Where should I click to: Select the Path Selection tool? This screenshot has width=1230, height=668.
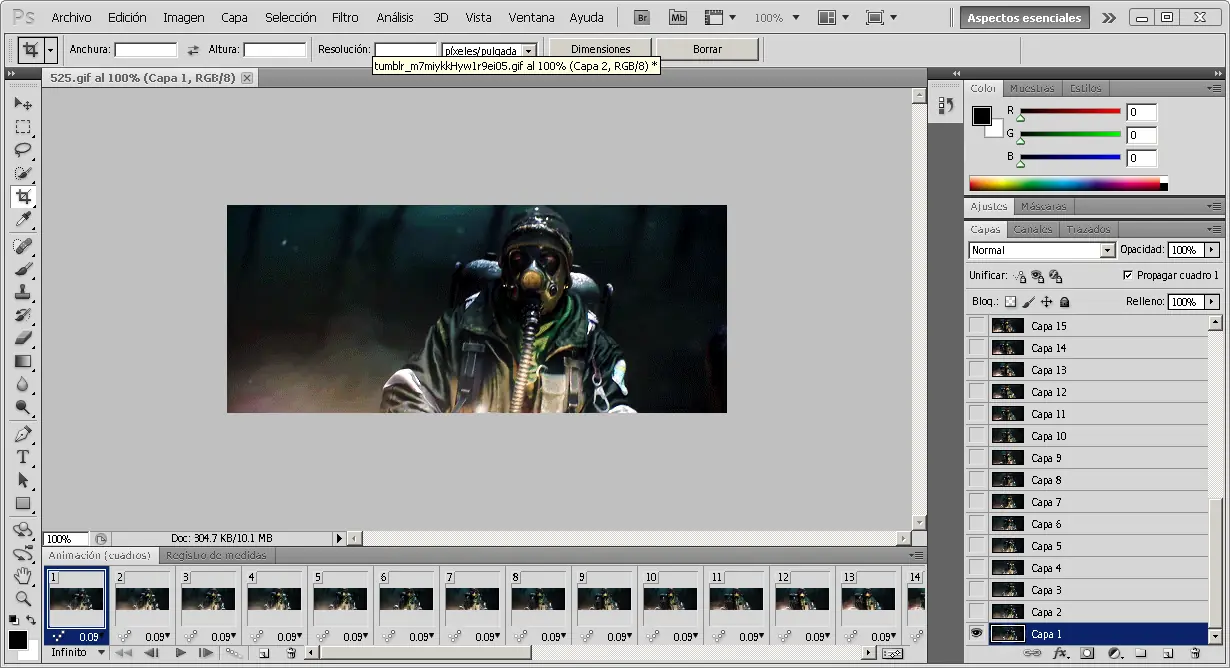(x=23, y=480)
